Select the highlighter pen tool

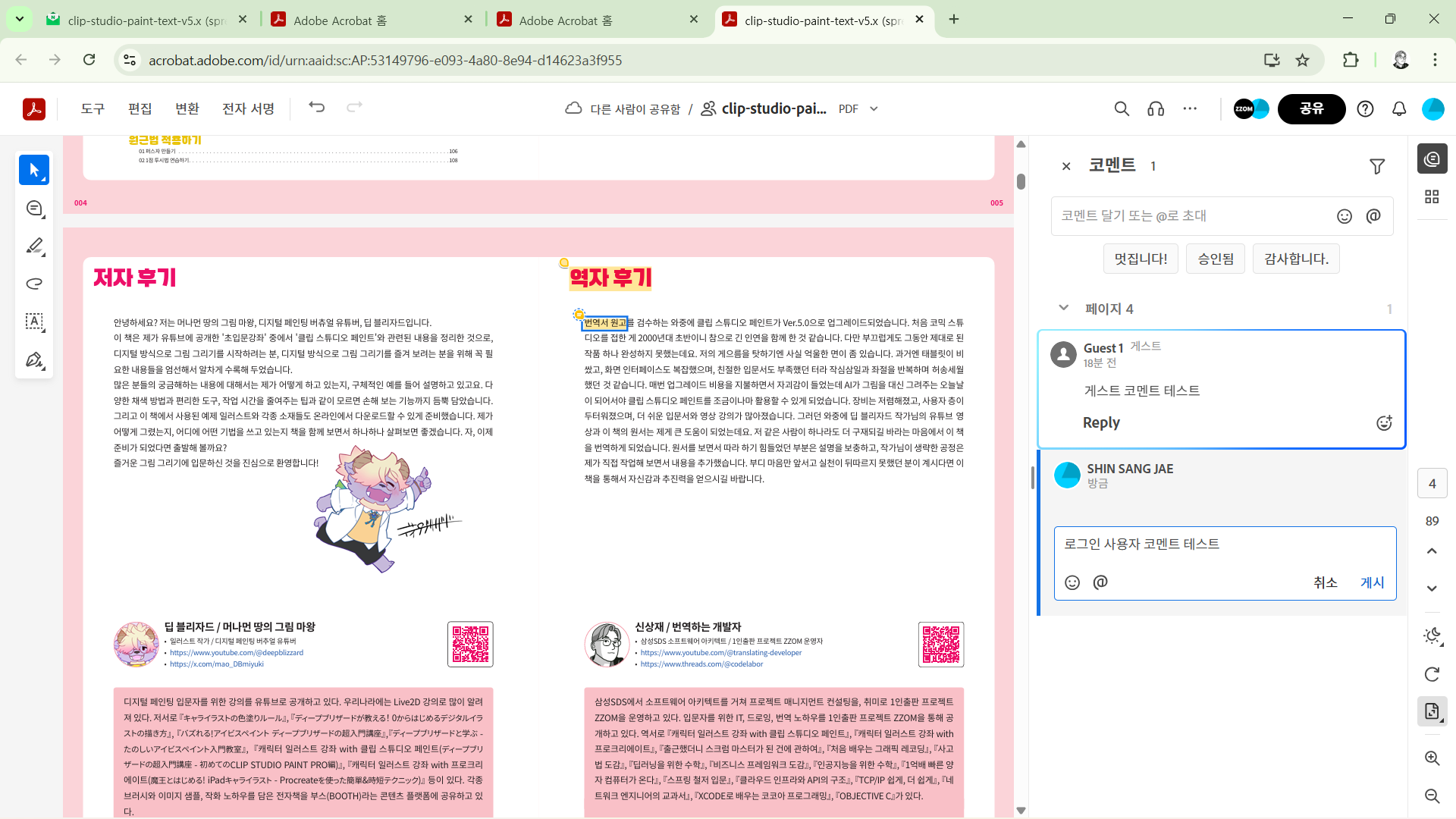coord(34,246)
